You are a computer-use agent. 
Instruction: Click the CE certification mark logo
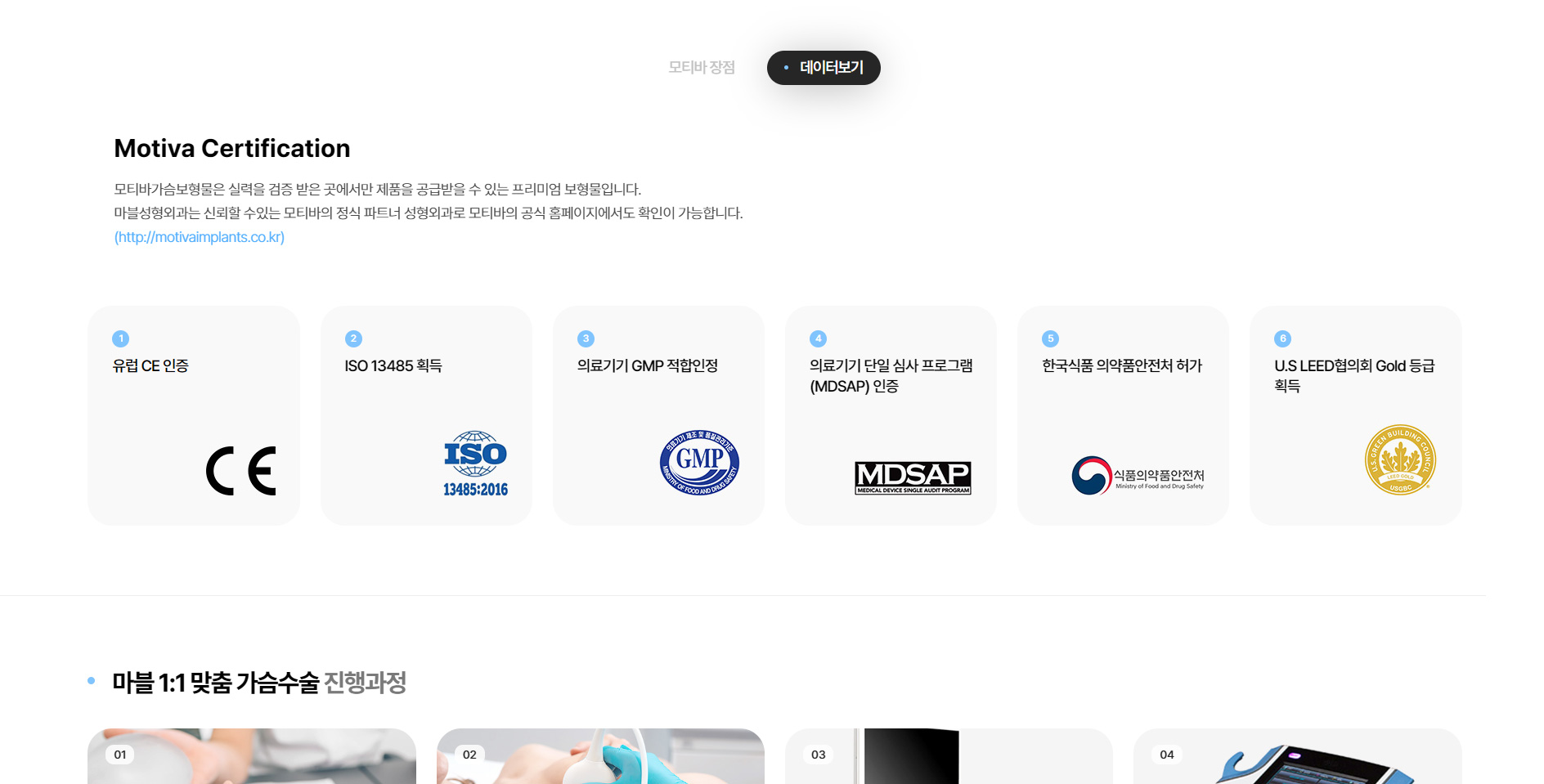[x=241, y=471]
